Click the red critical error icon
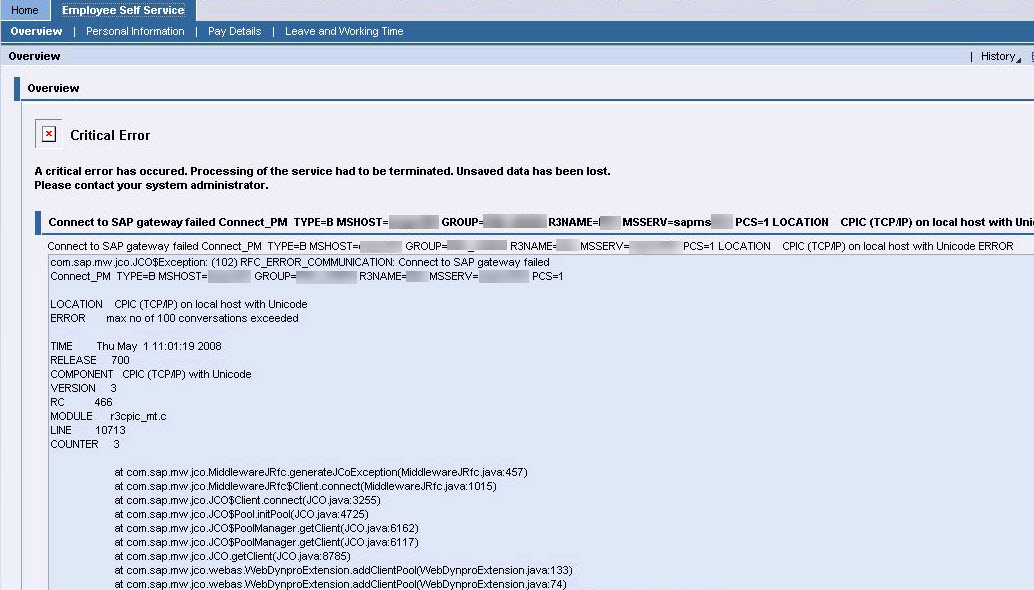1034x590 pixels. [49, 134]
